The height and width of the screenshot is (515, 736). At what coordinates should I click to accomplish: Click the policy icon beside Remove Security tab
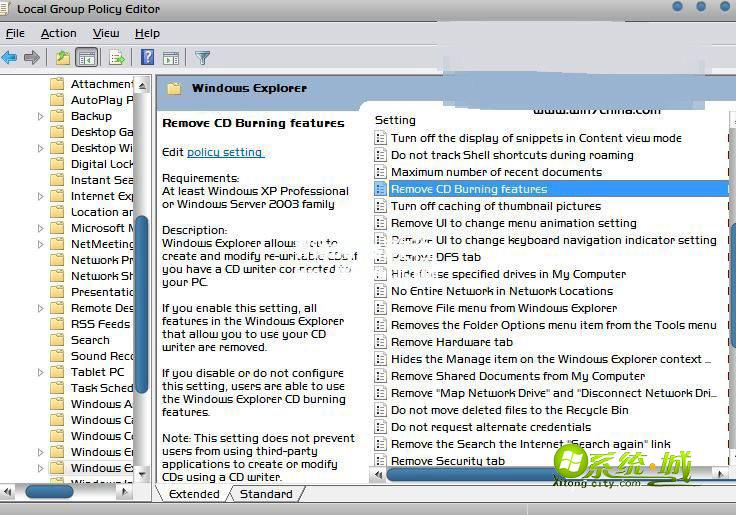pyautogui.click(x=380, y=461)
